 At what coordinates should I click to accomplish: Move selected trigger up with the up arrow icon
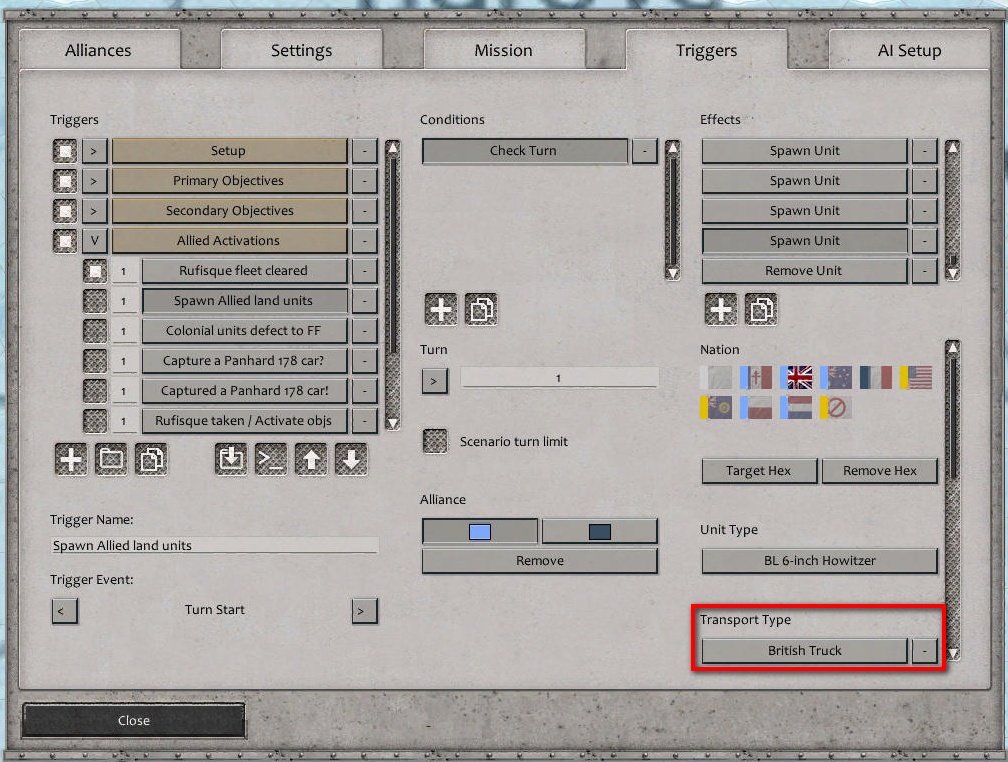(x=311, y=459)
